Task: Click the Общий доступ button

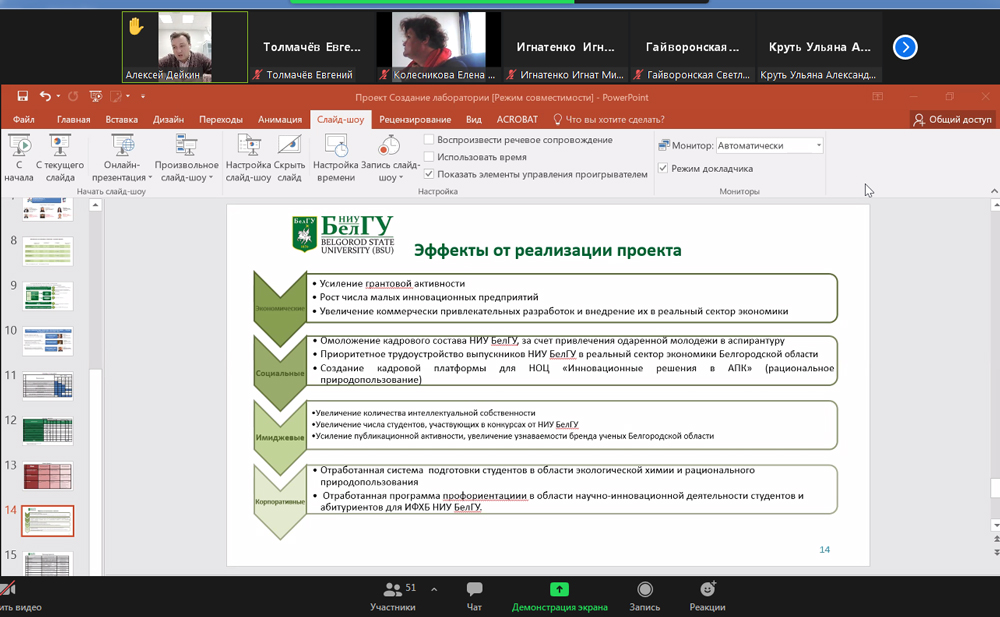Action: [951, 120]
